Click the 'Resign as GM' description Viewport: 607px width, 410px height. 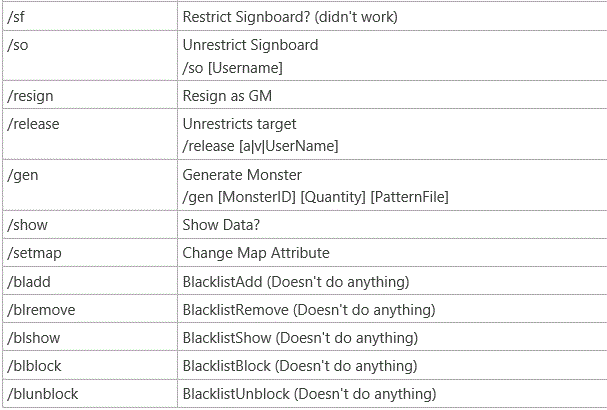click(x=227, y=96)
